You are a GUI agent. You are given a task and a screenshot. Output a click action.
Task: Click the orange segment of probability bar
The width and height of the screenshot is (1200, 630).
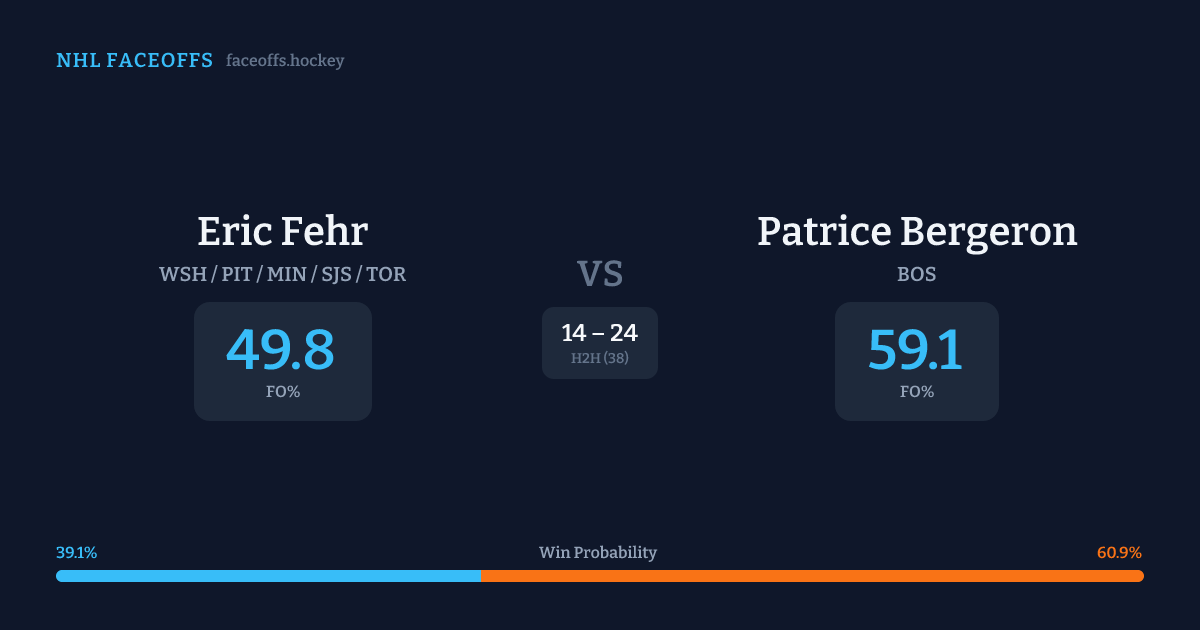click(x=812, y=576)
